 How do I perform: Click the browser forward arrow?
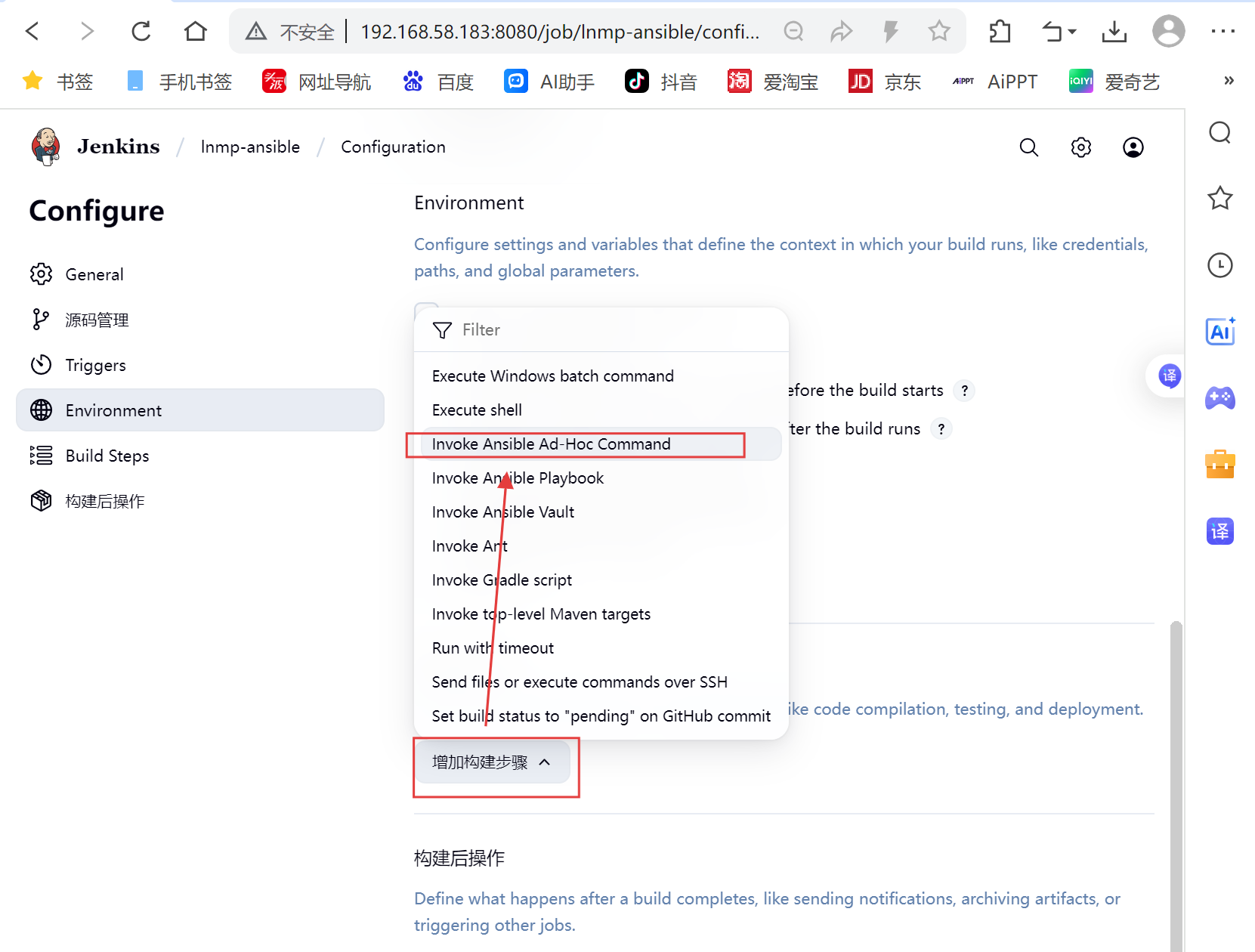point(87,31)
